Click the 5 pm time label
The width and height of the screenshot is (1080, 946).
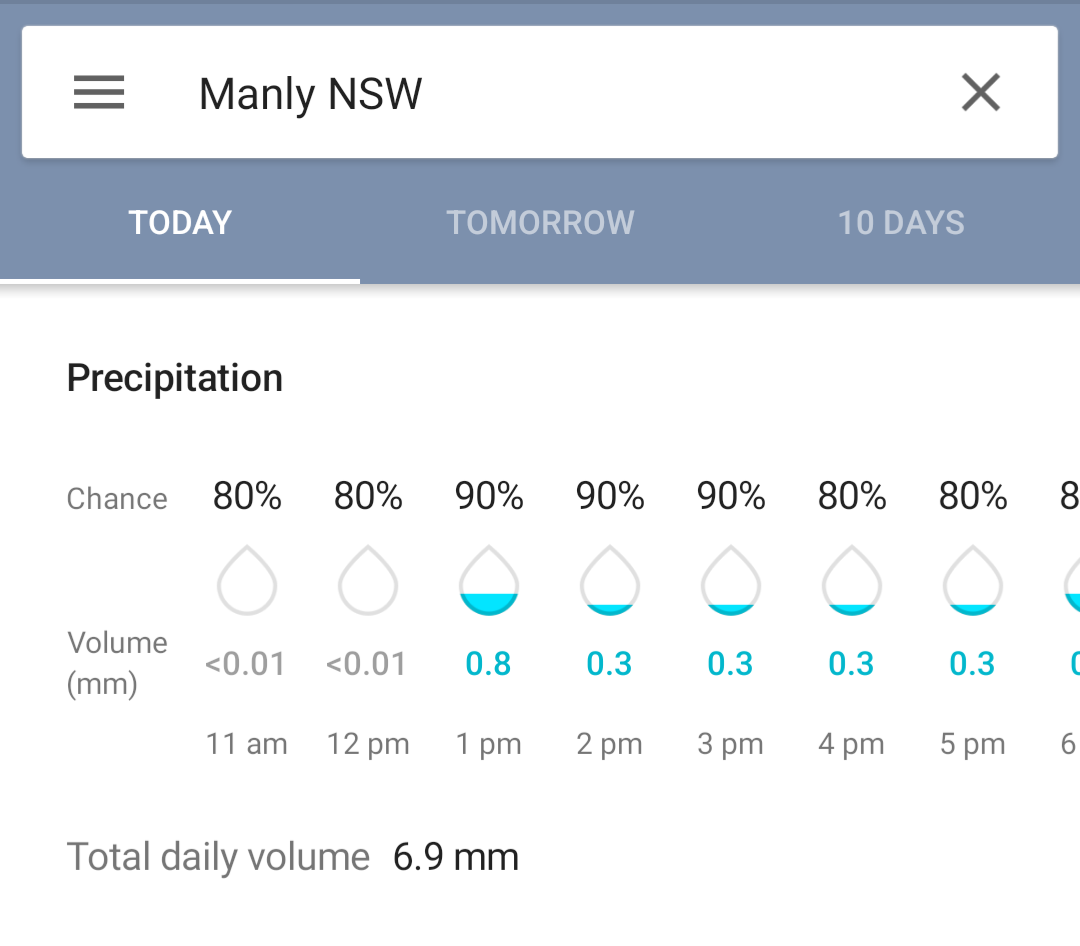[973, 743]
